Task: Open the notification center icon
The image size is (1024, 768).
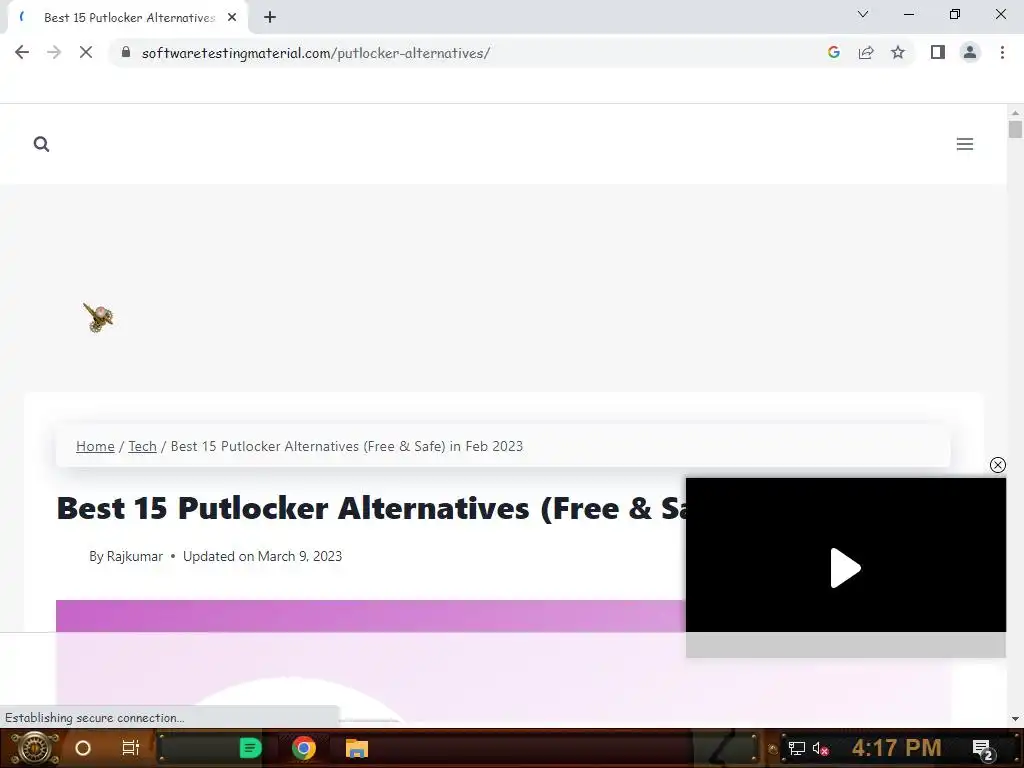Action: click(984, 749)
